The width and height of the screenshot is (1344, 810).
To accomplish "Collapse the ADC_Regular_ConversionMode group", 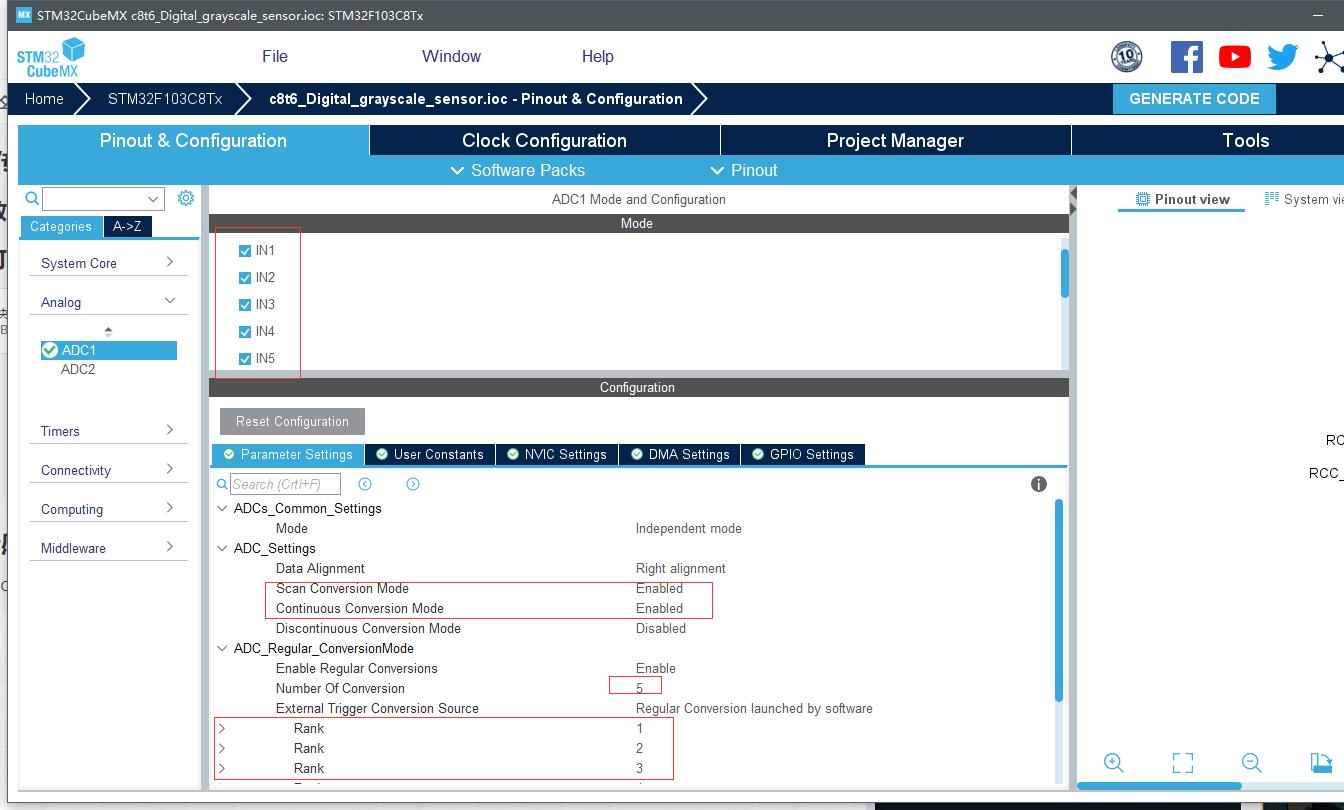I will coord(222,648).
